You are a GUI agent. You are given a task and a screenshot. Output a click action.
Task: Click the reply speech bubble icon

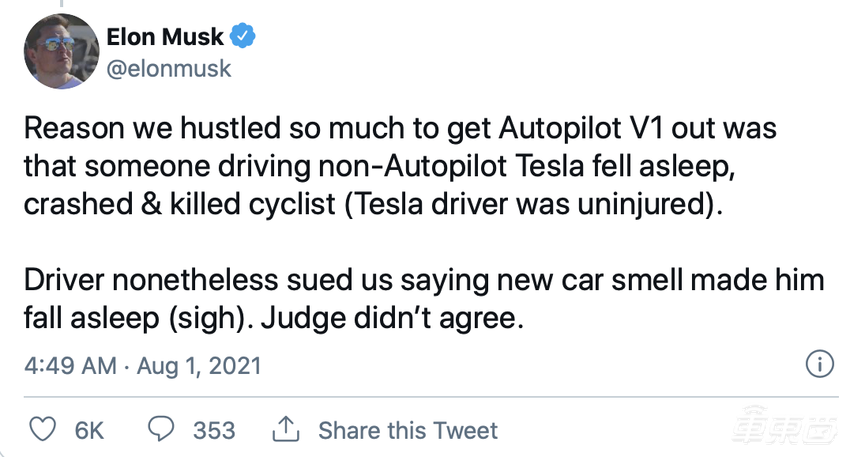[x=160, y=430]
